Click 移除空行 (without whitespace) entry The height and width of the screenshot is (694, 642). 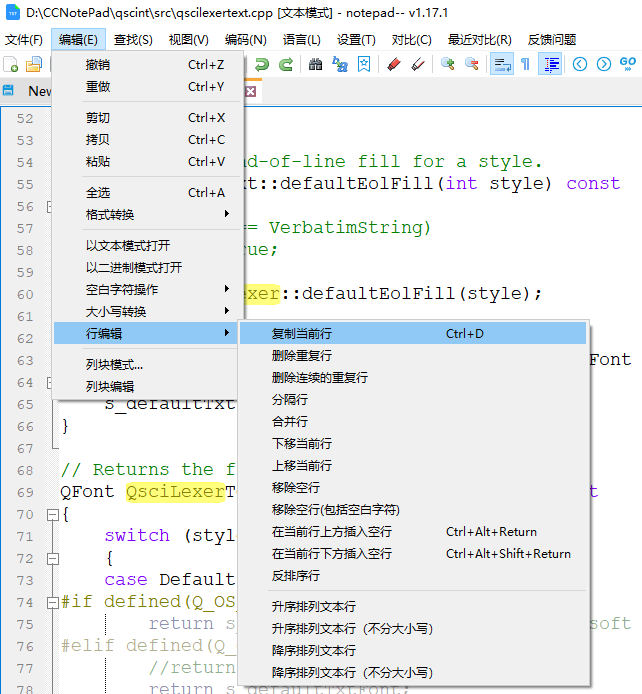(413, 488)
